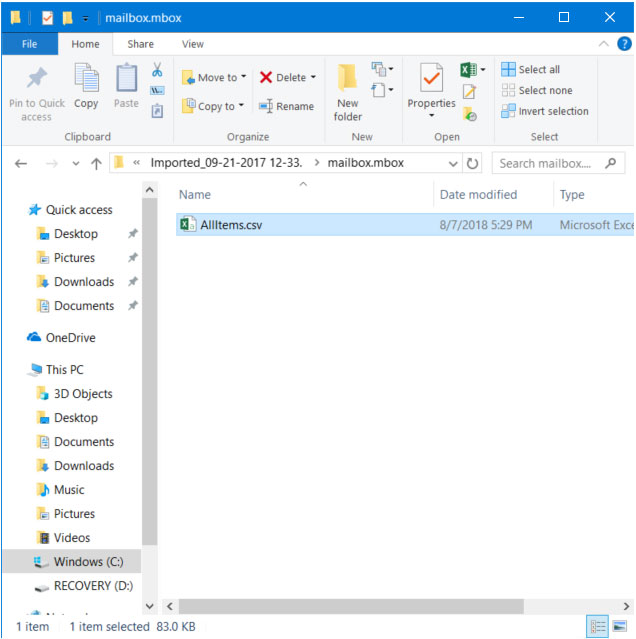The image size is (636, 639).
Task: Open the New item dropdown
Action: pos(382,68)
